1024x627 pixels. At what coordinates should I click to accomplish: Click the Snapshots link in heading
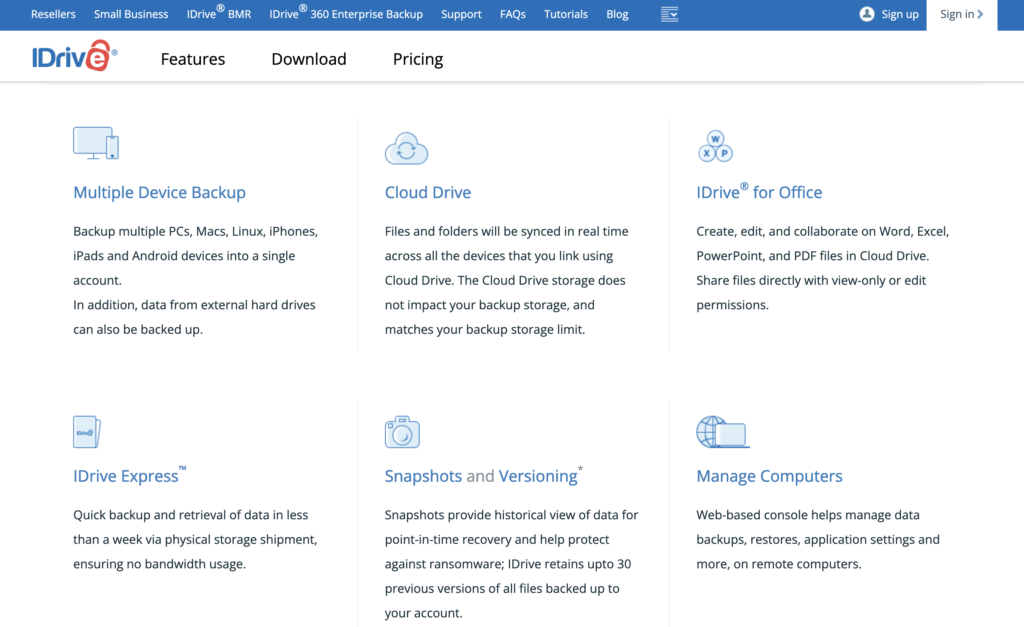click(423, 476)
